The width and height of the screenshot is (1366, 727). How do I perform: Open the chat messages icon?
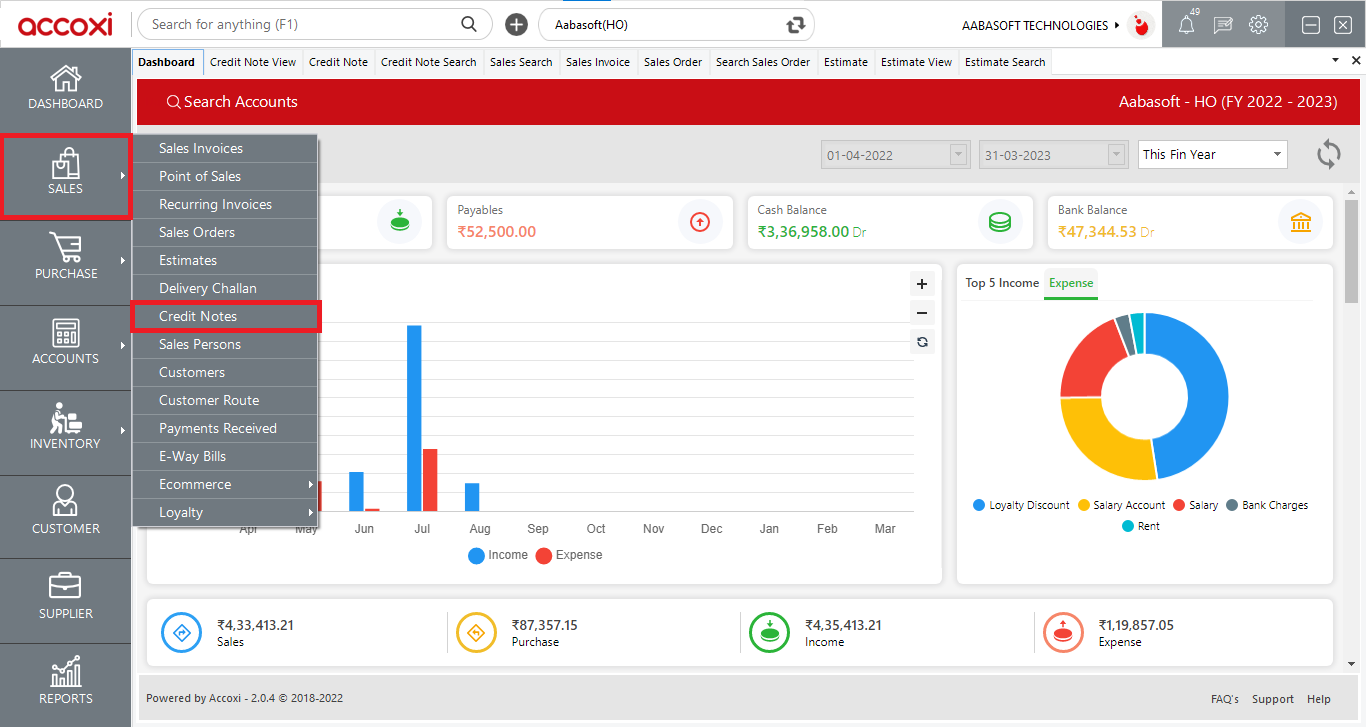point(1222,25)
